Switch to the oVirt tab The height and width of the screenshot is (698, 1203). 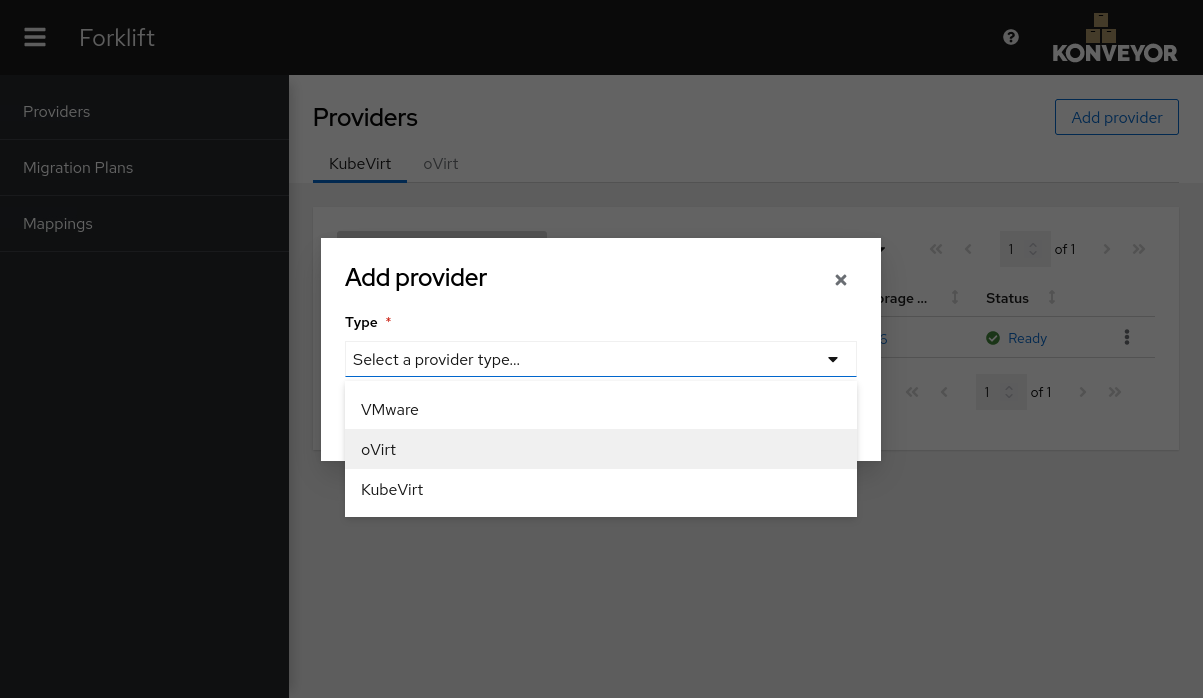(441, 163)
